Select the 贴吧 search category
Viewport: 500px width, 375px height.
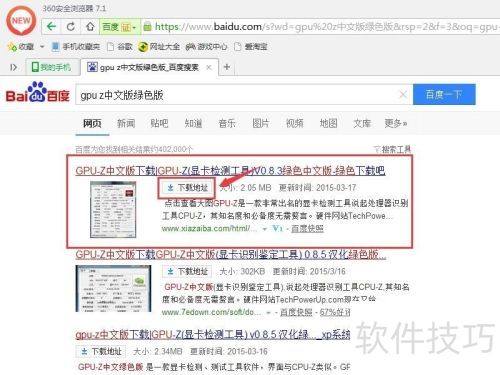click(159, 124)
